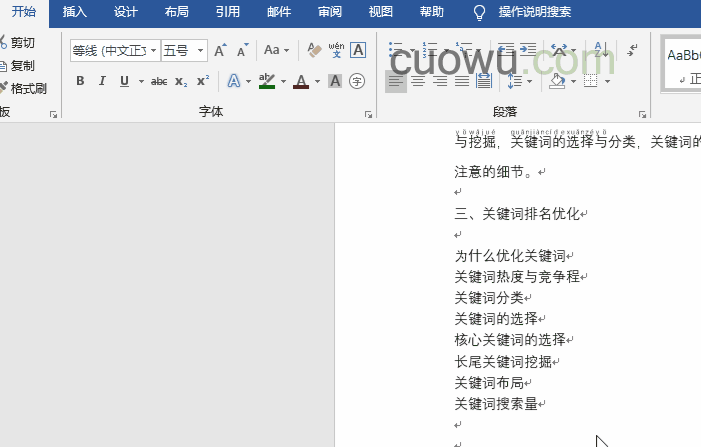Apply text highlight color
This screenshot has width=701, height=447.
coord(267,81)
